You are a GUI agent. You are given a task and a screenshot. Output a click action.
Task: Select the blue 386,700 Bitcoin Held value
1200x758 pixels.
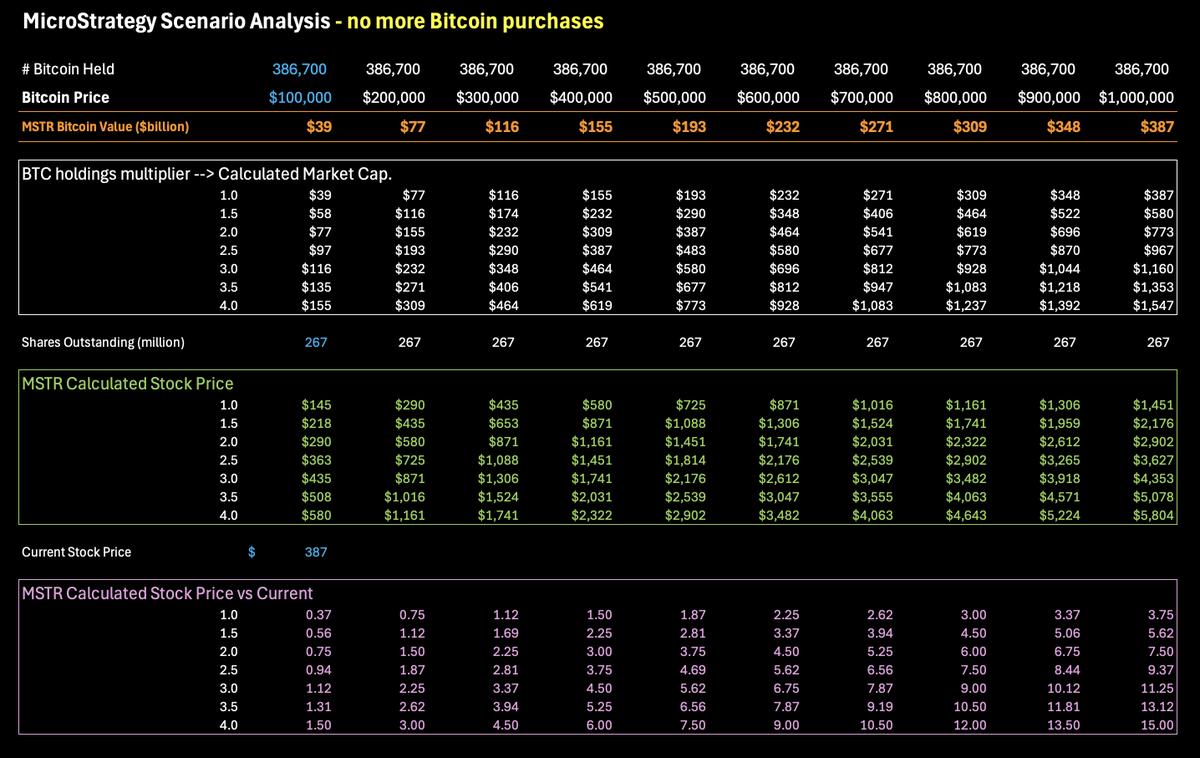[x=299, y=68]
